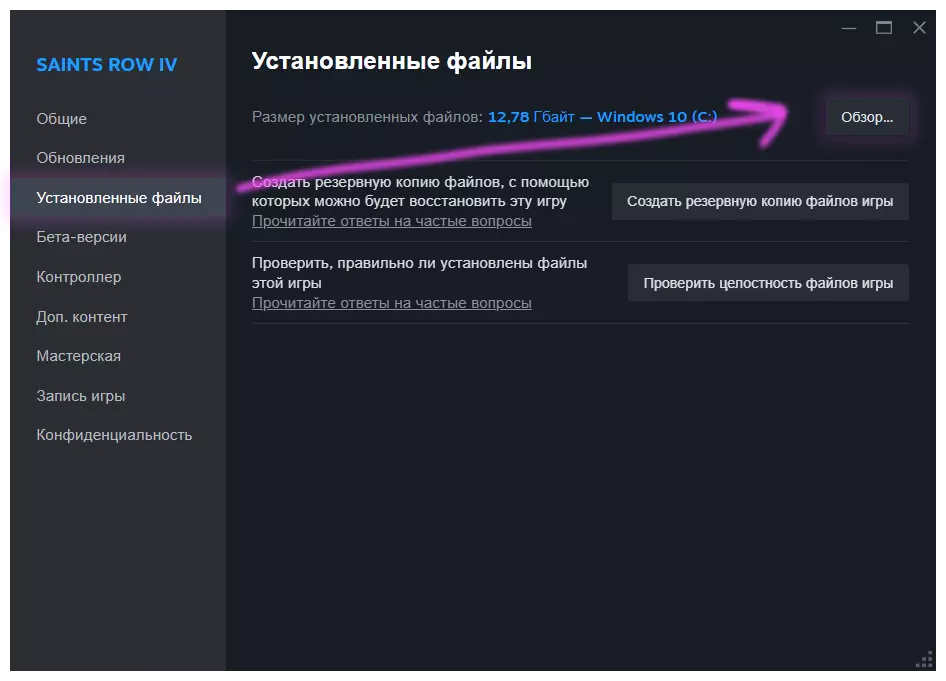Viewport: 946px width, 681px height.
Task: Go to the Мастерская section
Action: point(78,356)
